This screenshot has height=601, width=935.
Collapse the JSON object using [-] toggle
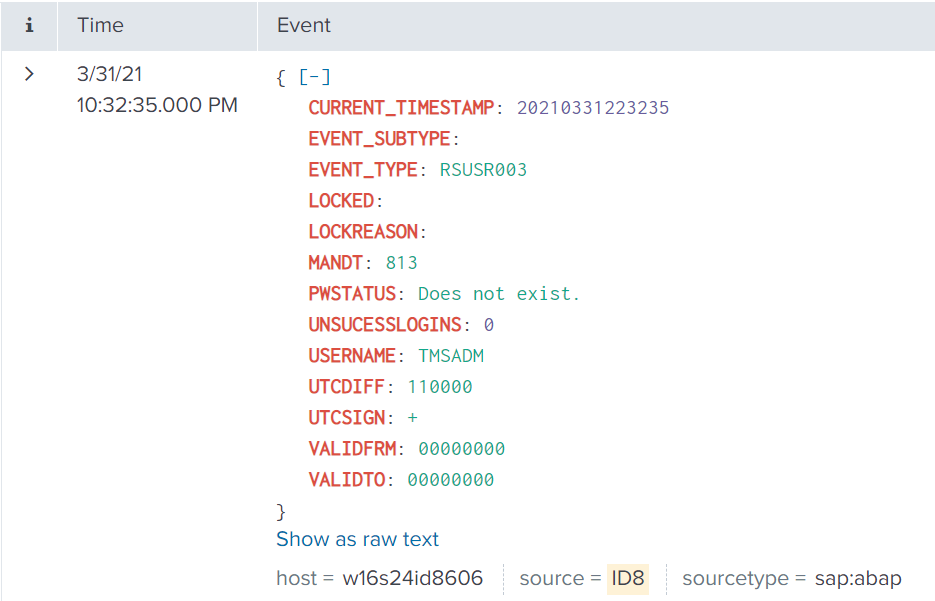click(x=315, y=78)
